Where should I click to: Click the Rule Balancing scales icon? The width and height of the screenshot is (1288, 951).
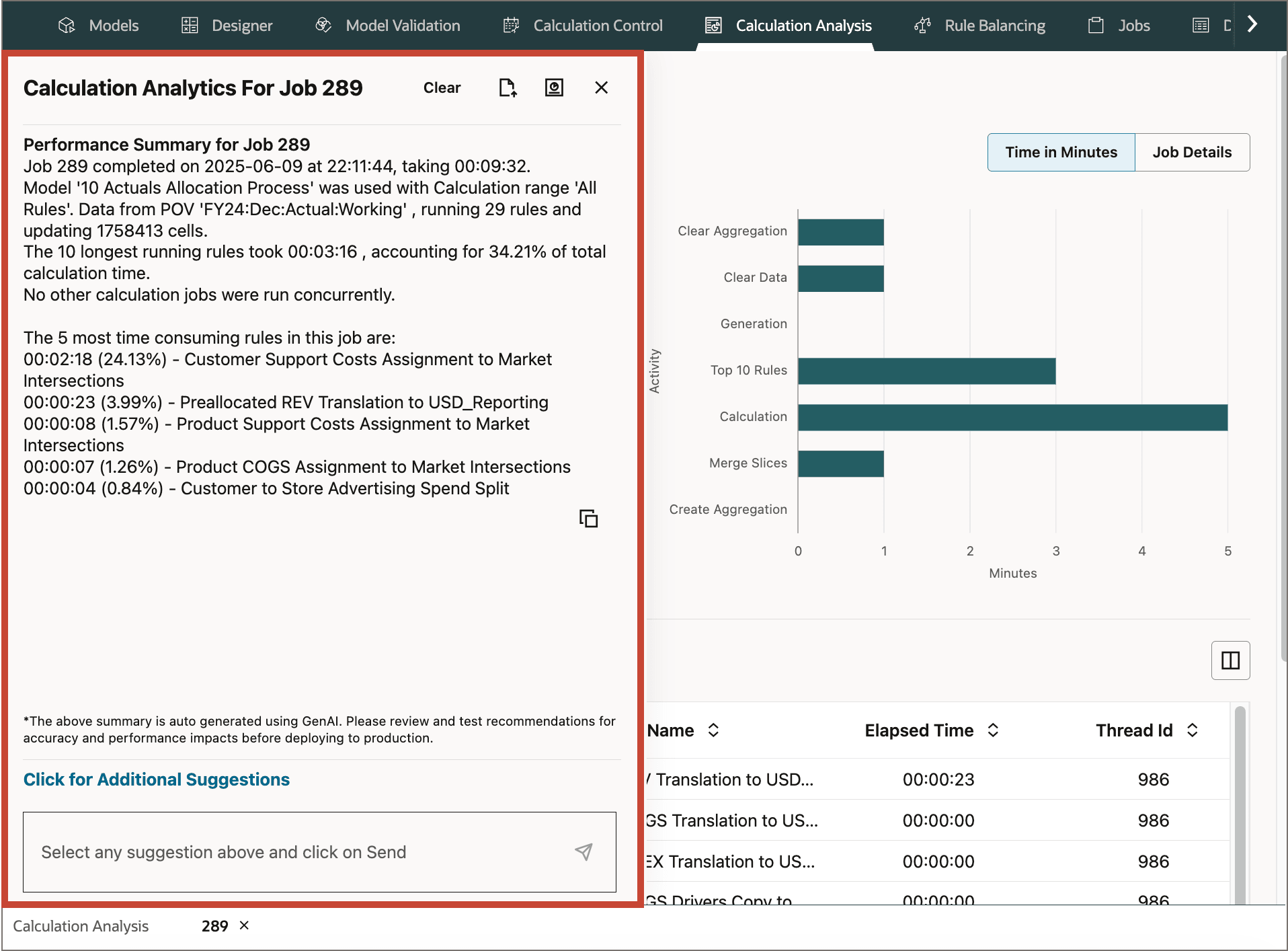(923, 26)
